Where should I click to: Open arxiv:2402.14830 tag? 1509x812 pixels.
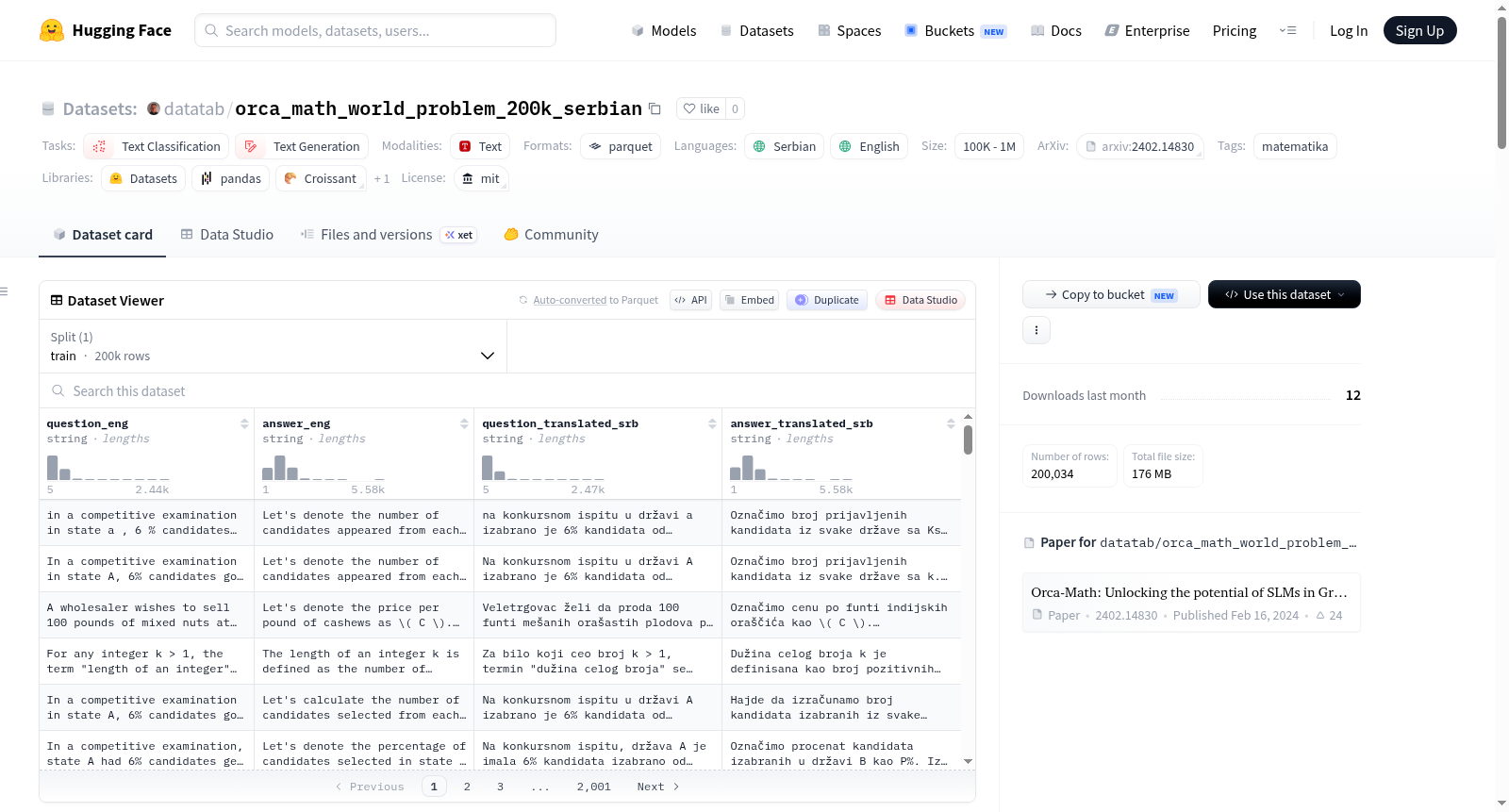[x=1140, y=146]
